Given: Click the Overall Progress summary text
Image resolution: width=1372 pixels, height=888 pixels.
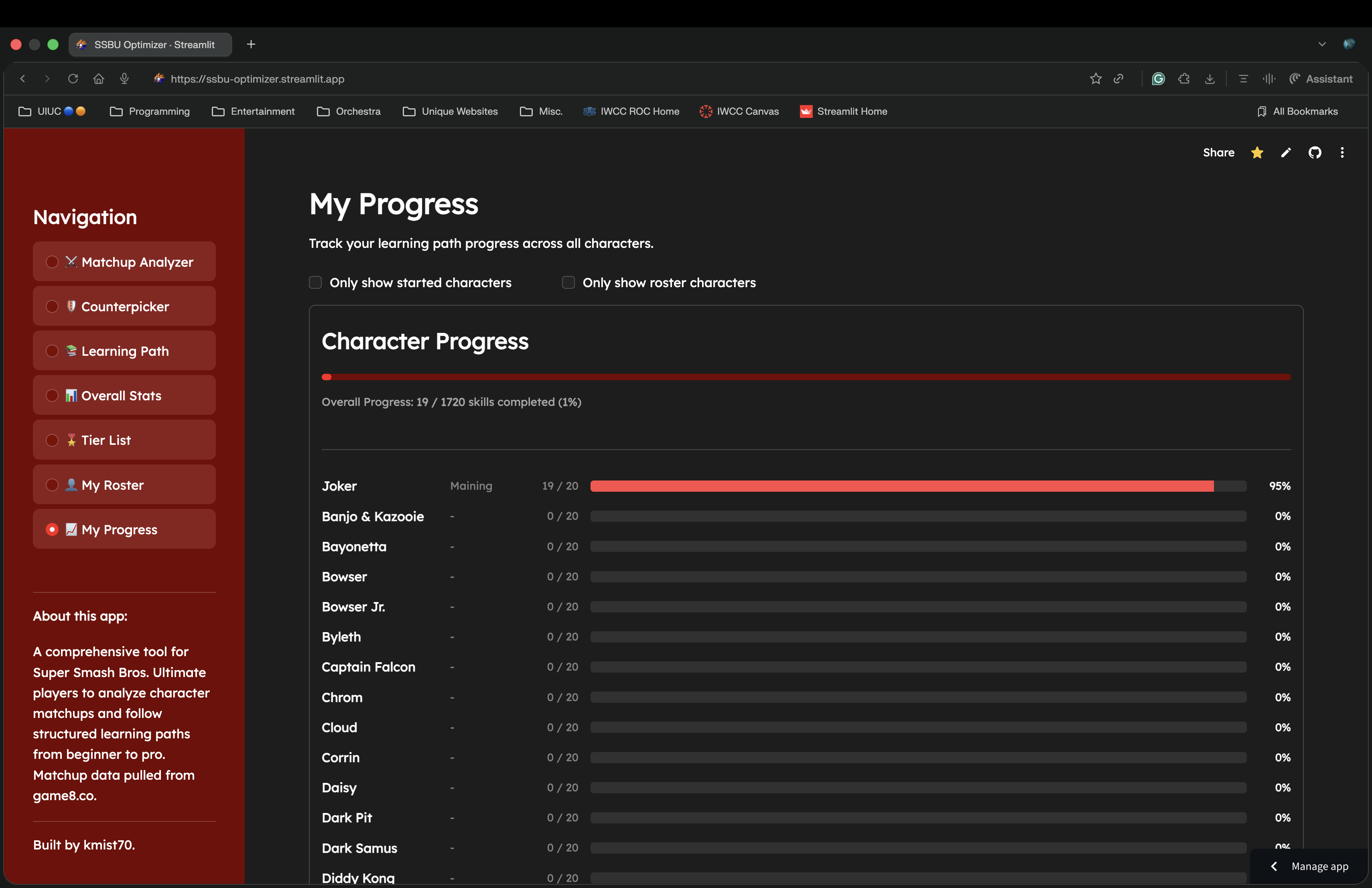Looking at the screenshot, I should 451,402.
